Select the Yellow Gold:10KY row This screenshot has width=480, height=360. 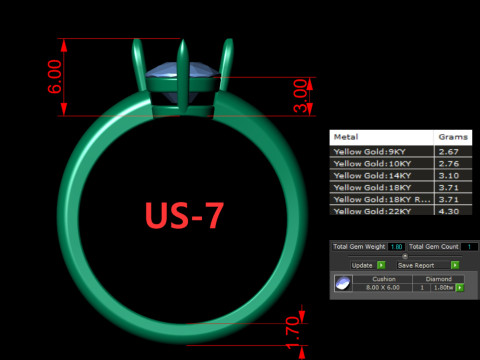click(401, 164)
